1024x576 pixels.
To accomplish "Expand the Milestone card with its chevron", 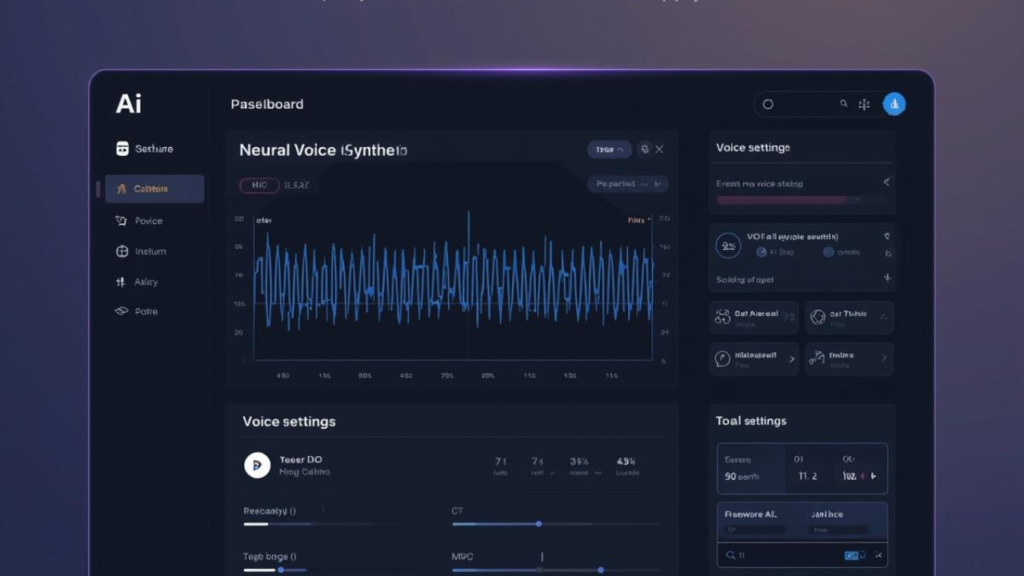I will coord(792,359).
